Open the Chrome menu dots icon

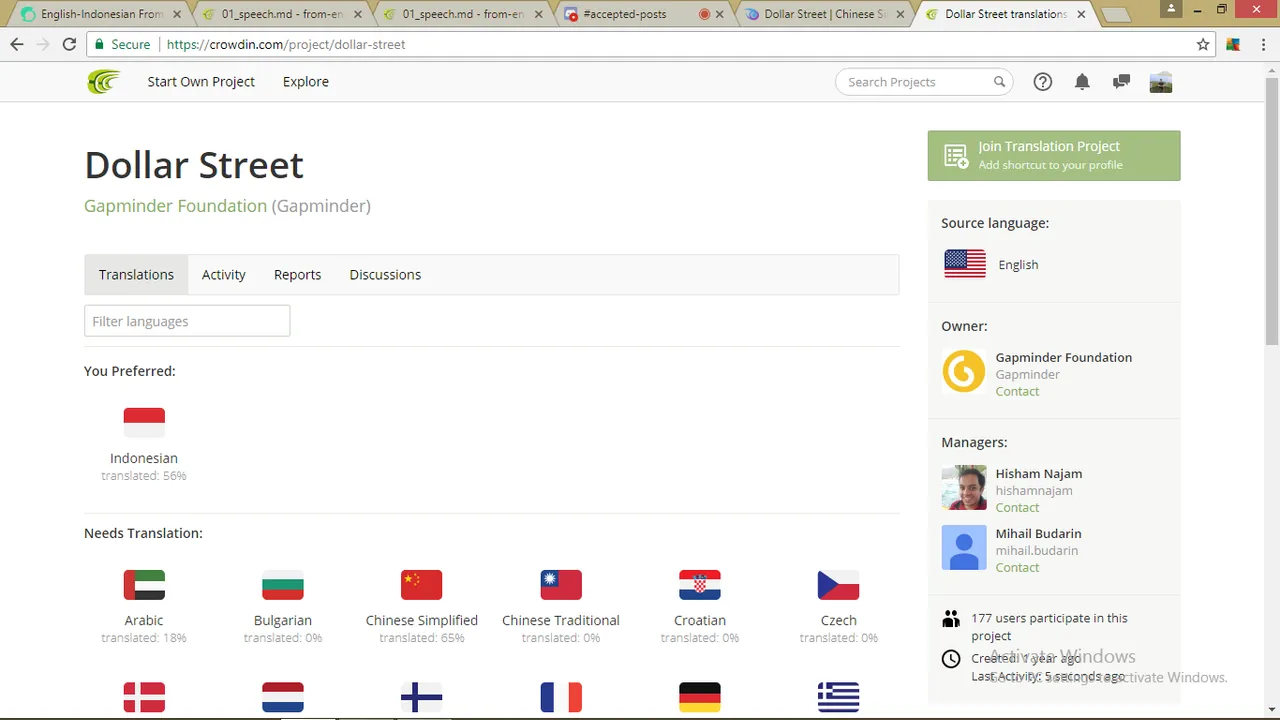1262,44
